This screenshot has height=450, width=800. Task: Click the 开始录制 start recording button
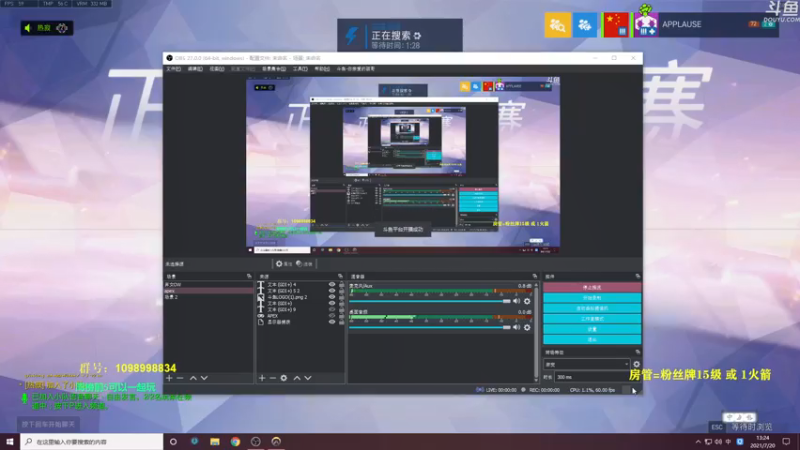[x=592, y=298]
